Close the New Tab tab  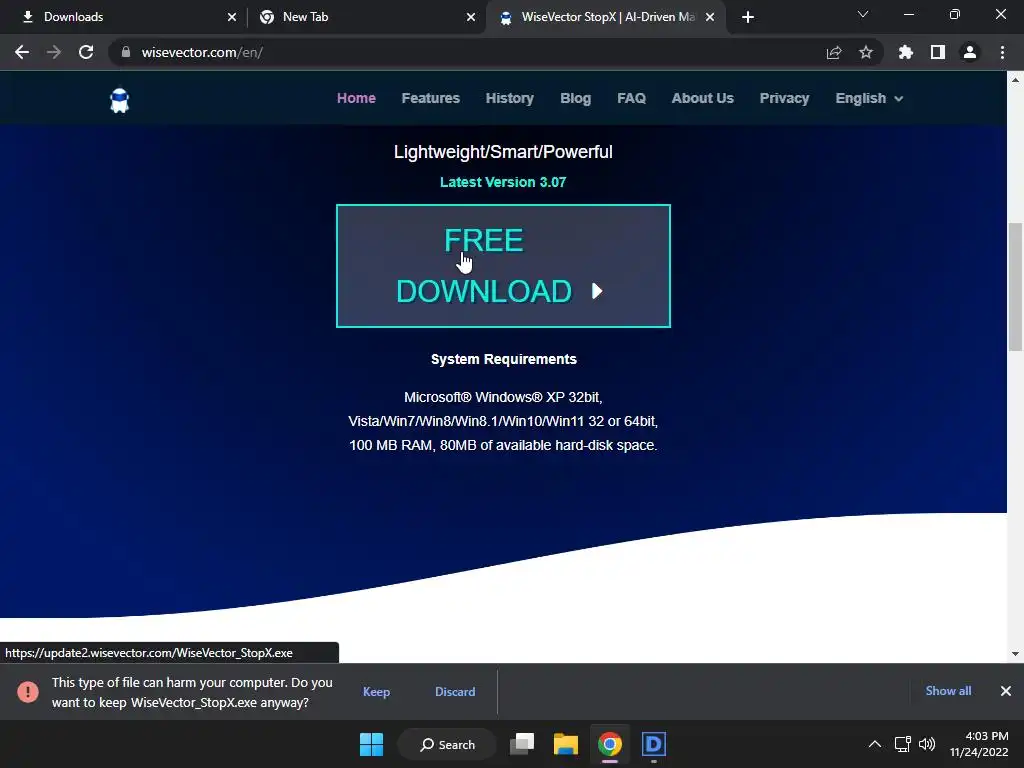click(x=471, y=17)
